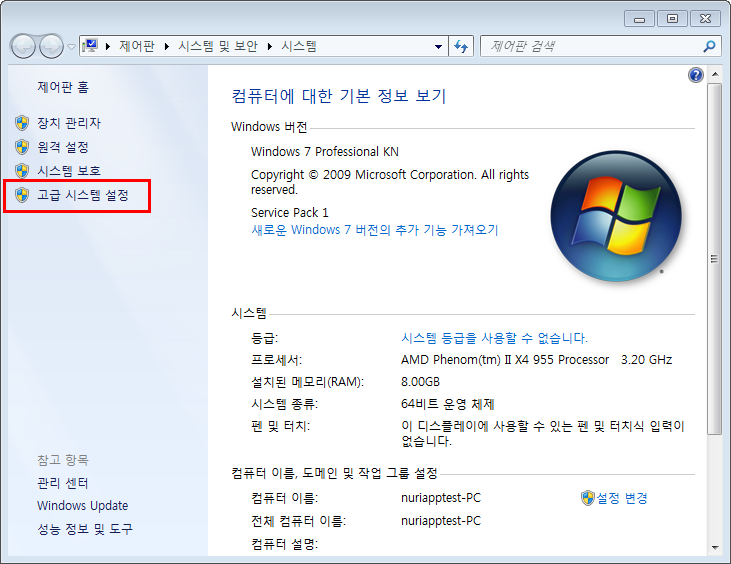Screen dimensions: 731x564
Task: Open 장치 관리자 link
Action: click(69, 123)
